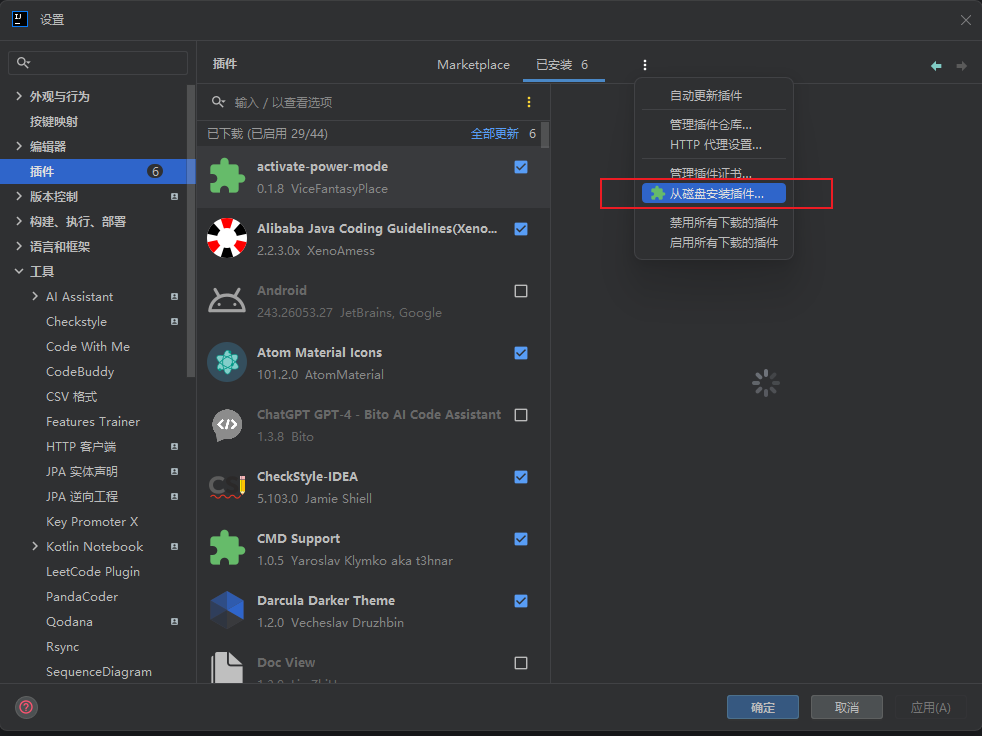Click the Bito AI Code Assistant icon

coord(227,425)
